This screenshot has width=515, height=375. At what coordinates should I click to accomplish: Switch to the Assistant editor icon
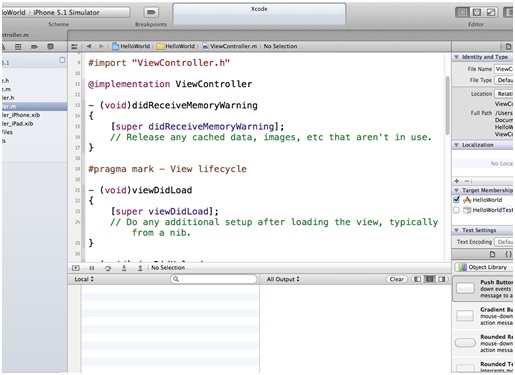[477, 12]
